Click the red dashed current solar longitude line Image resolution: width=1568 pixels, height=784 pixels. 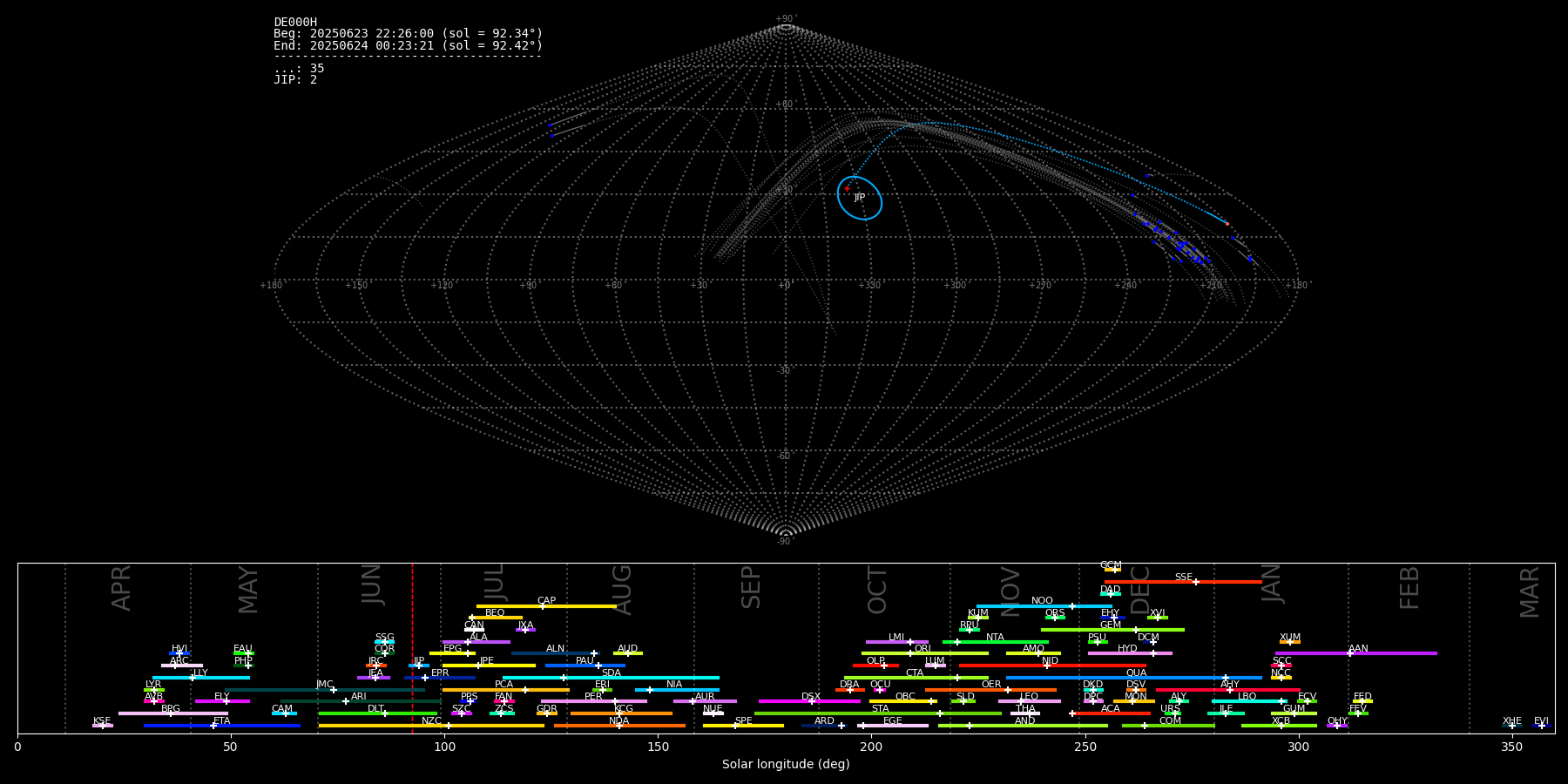[412, 648]
